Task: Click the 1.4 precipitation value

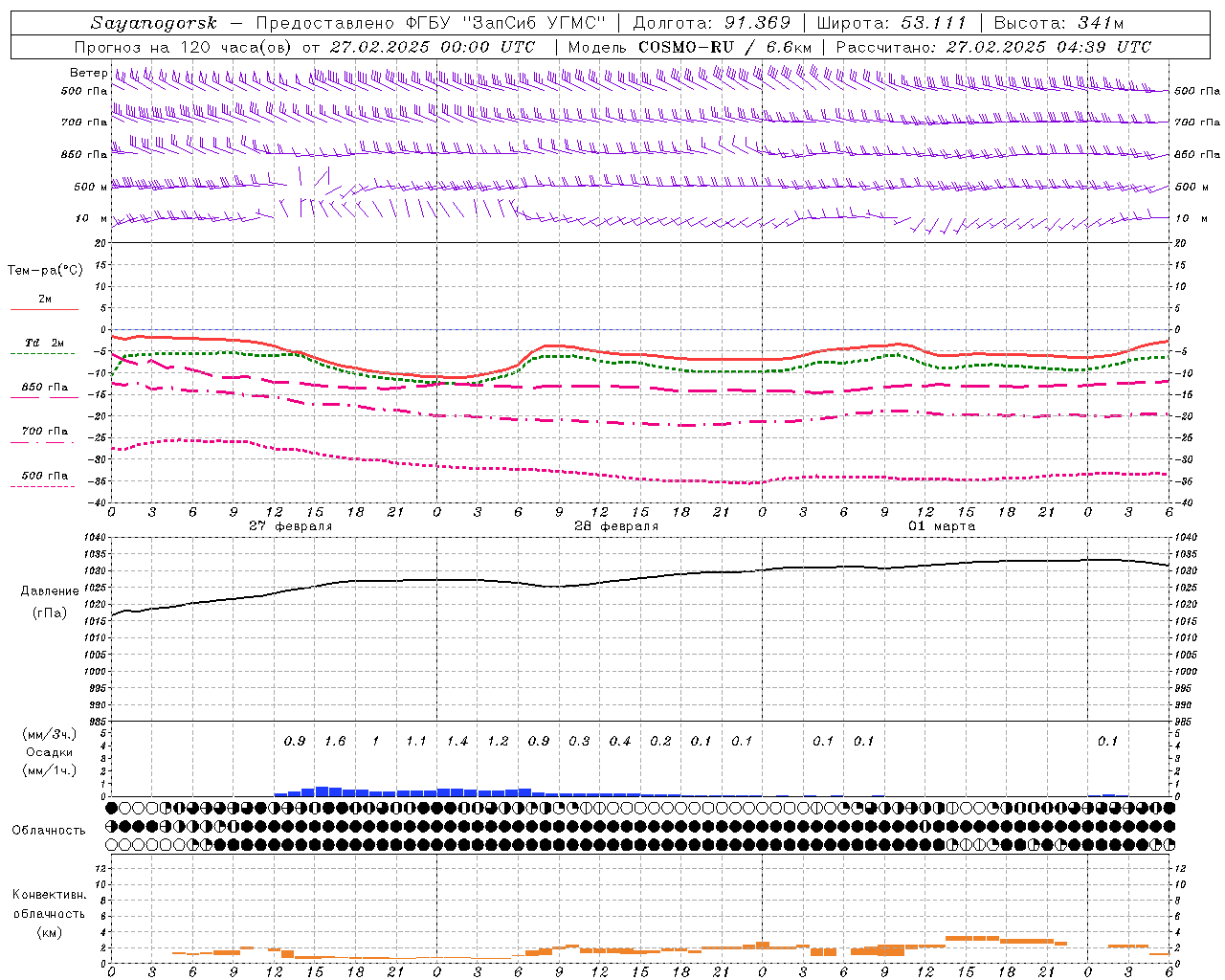Action: tap(457, 741)
